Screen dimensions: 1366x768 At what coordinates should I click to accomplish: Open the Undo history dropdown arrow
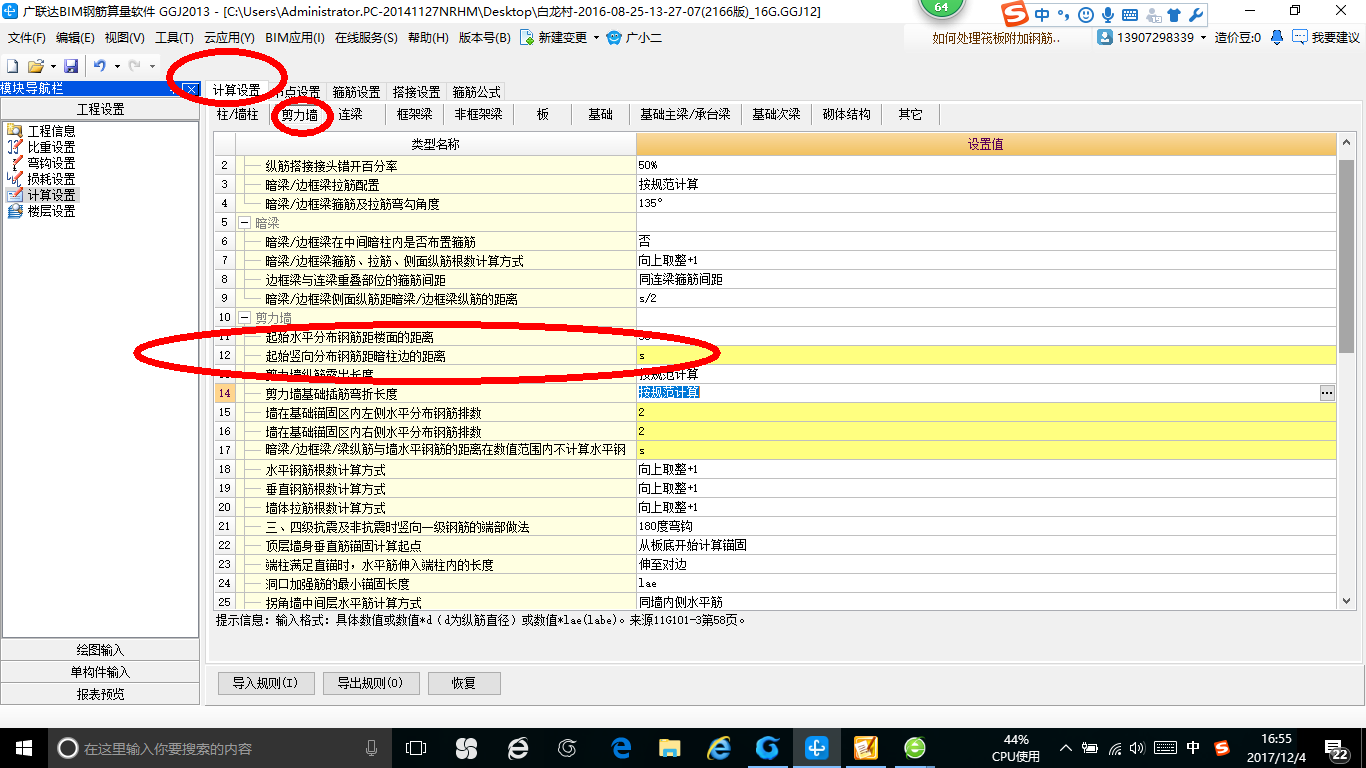click(116, 66)
